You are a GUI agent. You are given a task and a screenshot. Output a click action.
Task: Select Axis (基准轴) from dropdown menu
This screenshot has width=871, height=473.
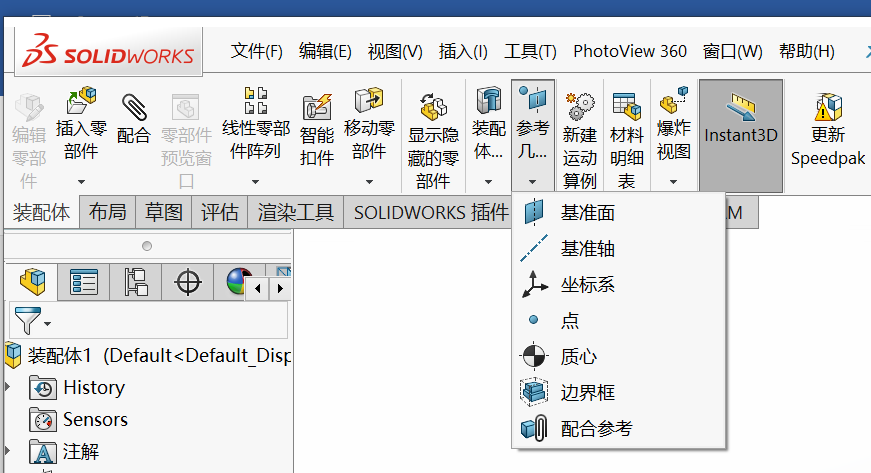pyautogui.click(x=619, y=249)
